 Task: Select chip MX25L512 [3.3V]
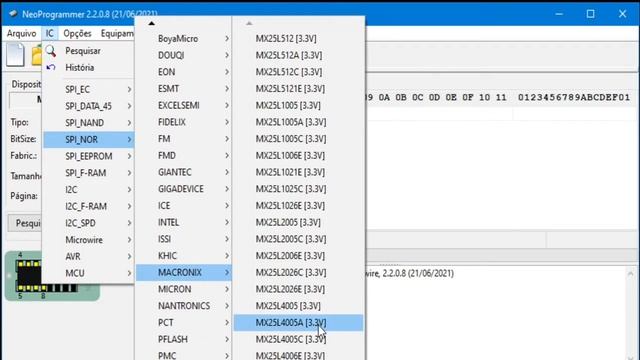(x=298, y=38)
